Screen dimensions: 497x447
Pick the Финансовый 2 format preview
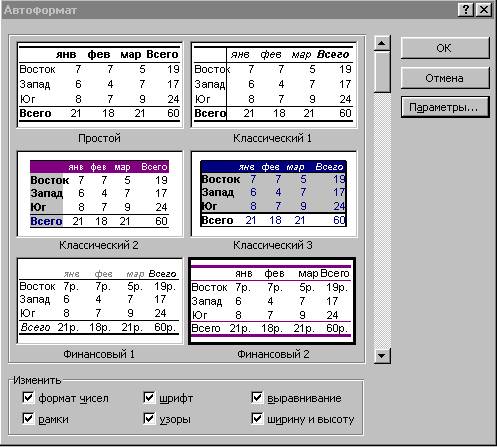pos(272,301)
